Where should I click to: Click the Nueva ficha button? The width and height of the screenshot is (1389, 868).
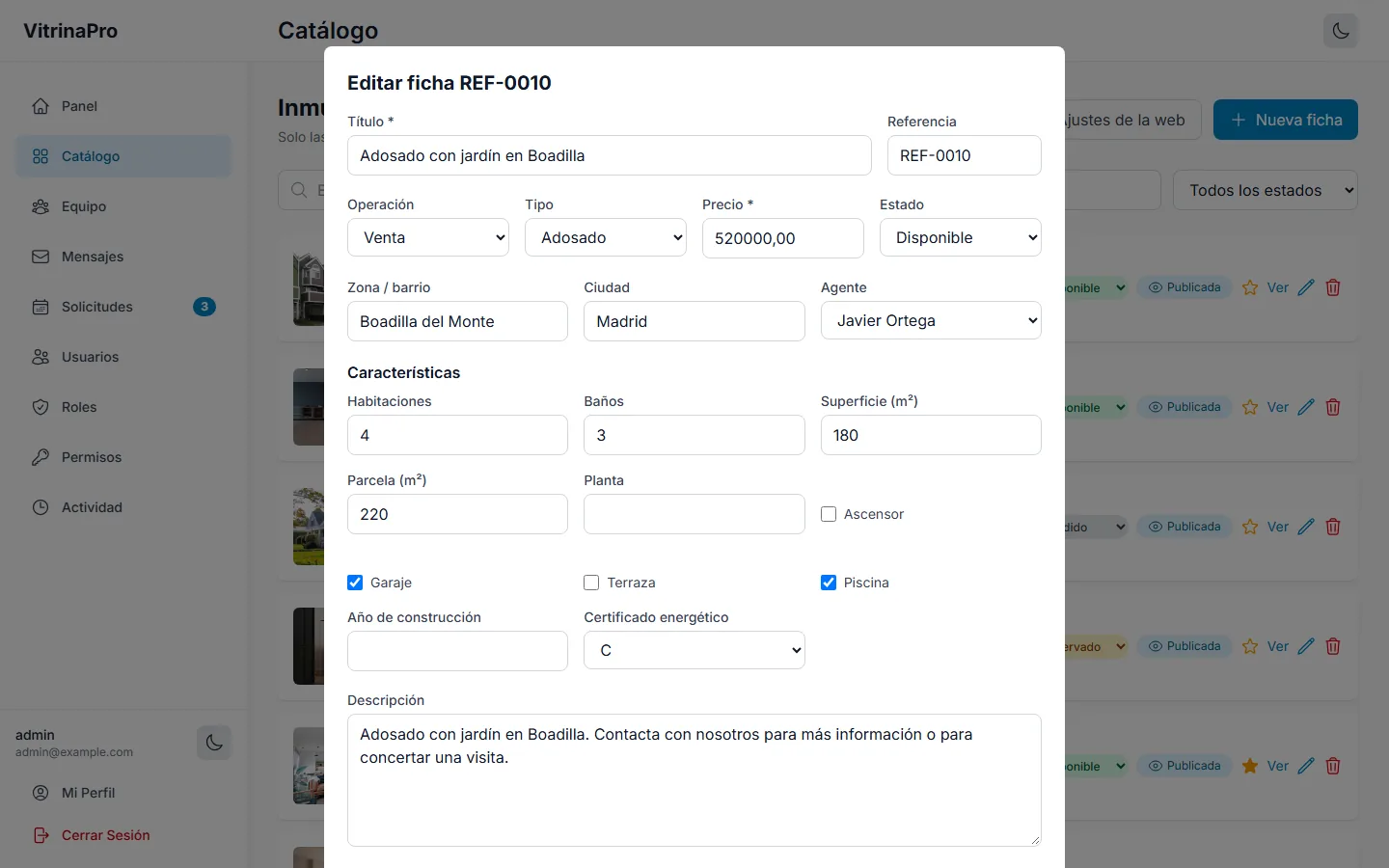[x=1286, y=120]
